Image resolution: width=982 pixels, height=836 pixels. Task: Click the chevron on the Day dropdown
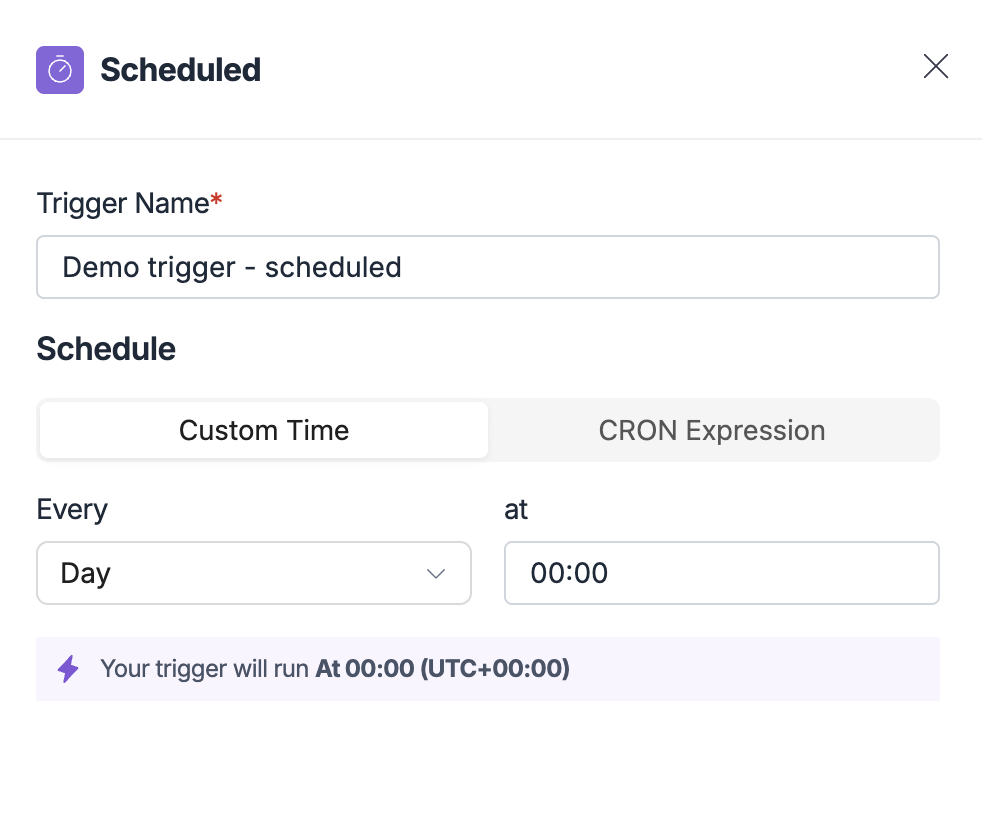[x=436, y=573]
